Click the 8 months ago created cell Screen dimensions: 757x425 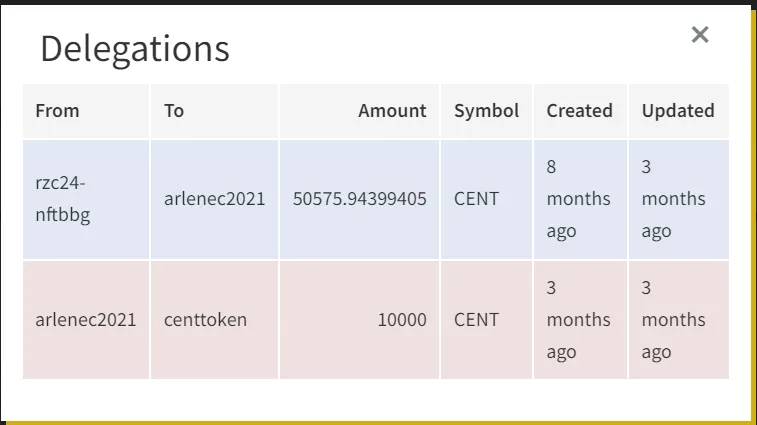pos(580,199)
